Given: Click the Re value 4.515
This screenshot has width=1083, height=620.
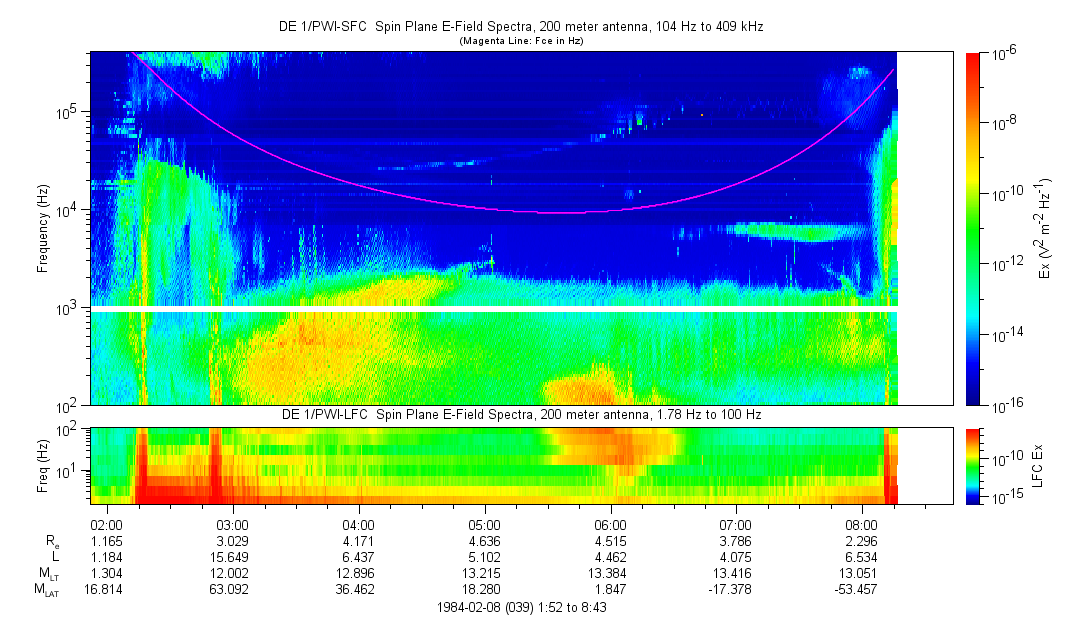Looking at the screenshot, I should [x=611, y=541].
